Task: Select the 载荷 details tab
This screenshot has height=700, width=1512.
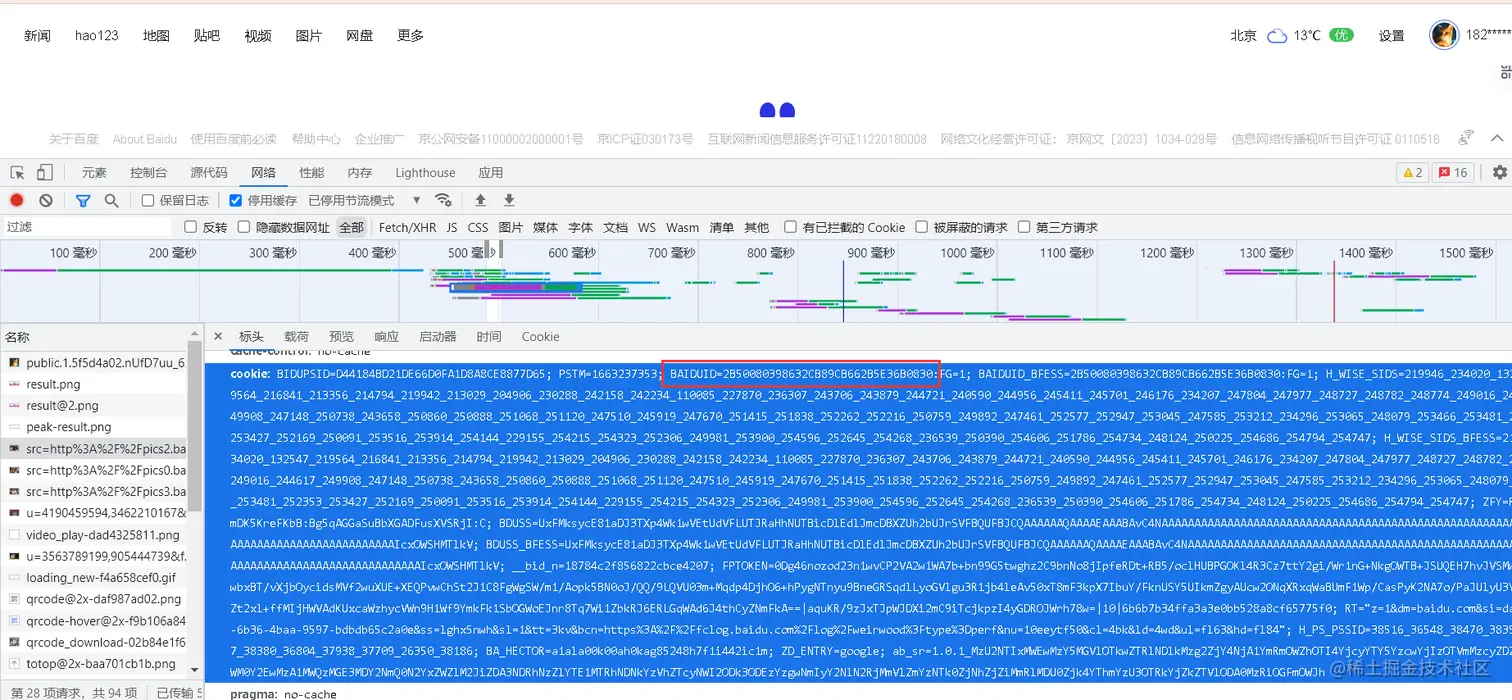Action: tap(297, 336)
